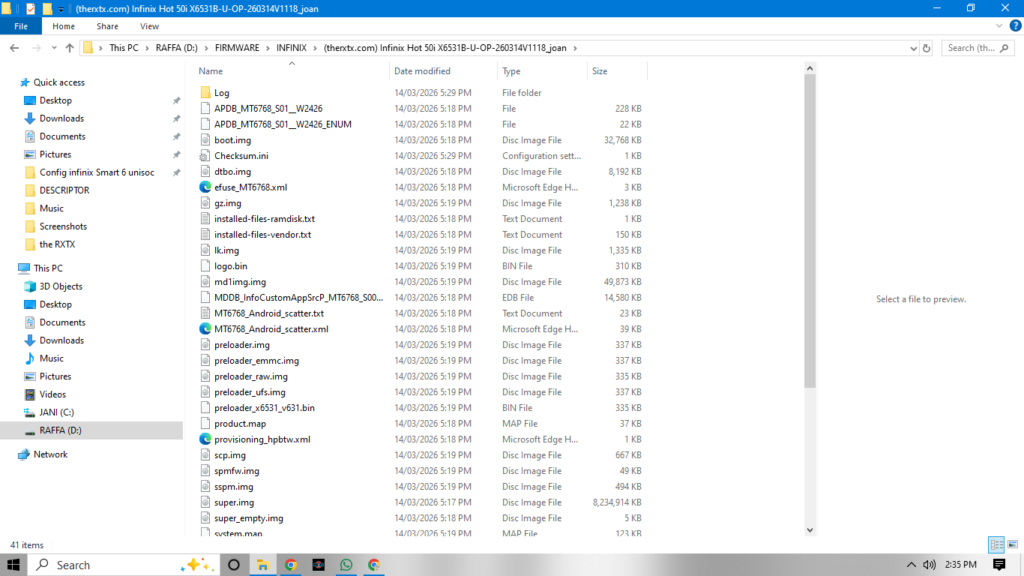Select JANI (C:) drive in sidebar

56,412
